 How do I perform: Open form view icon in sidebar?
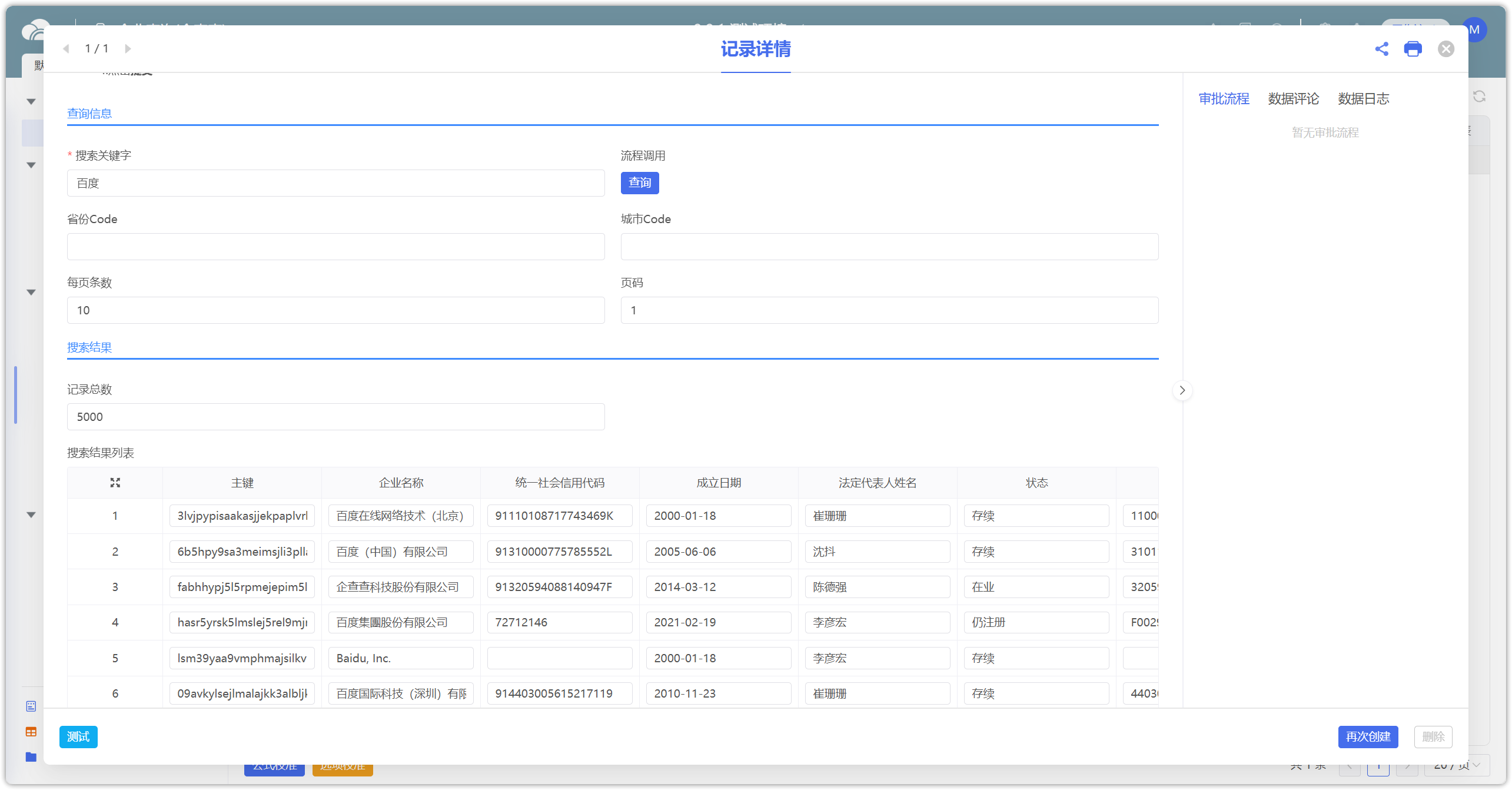31,706
